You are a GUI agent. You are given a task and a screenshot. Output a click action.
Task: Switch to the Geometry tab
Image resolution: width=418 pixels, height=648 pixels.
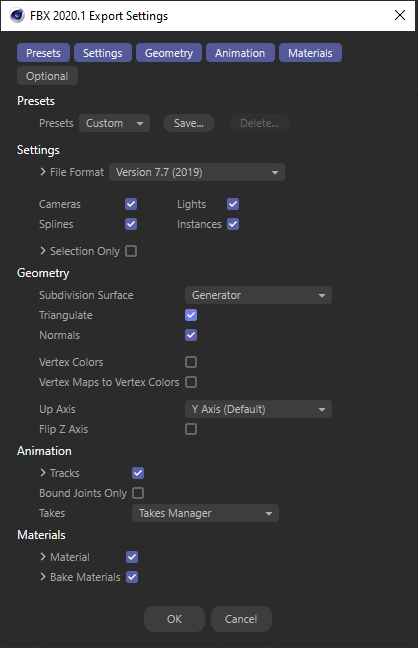pos(169,53)
